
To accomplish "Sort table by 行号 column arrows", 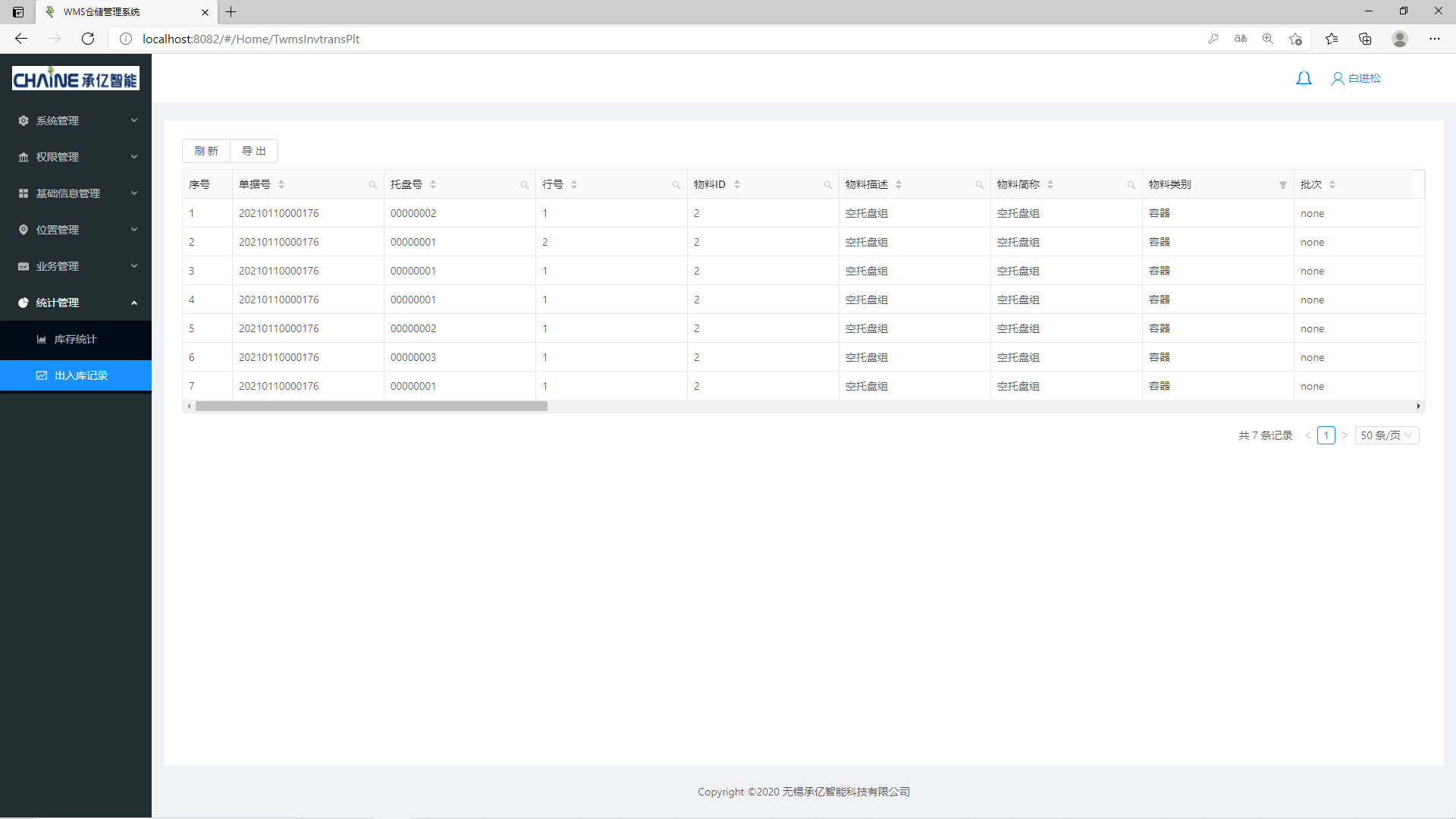I will point(574,184).
